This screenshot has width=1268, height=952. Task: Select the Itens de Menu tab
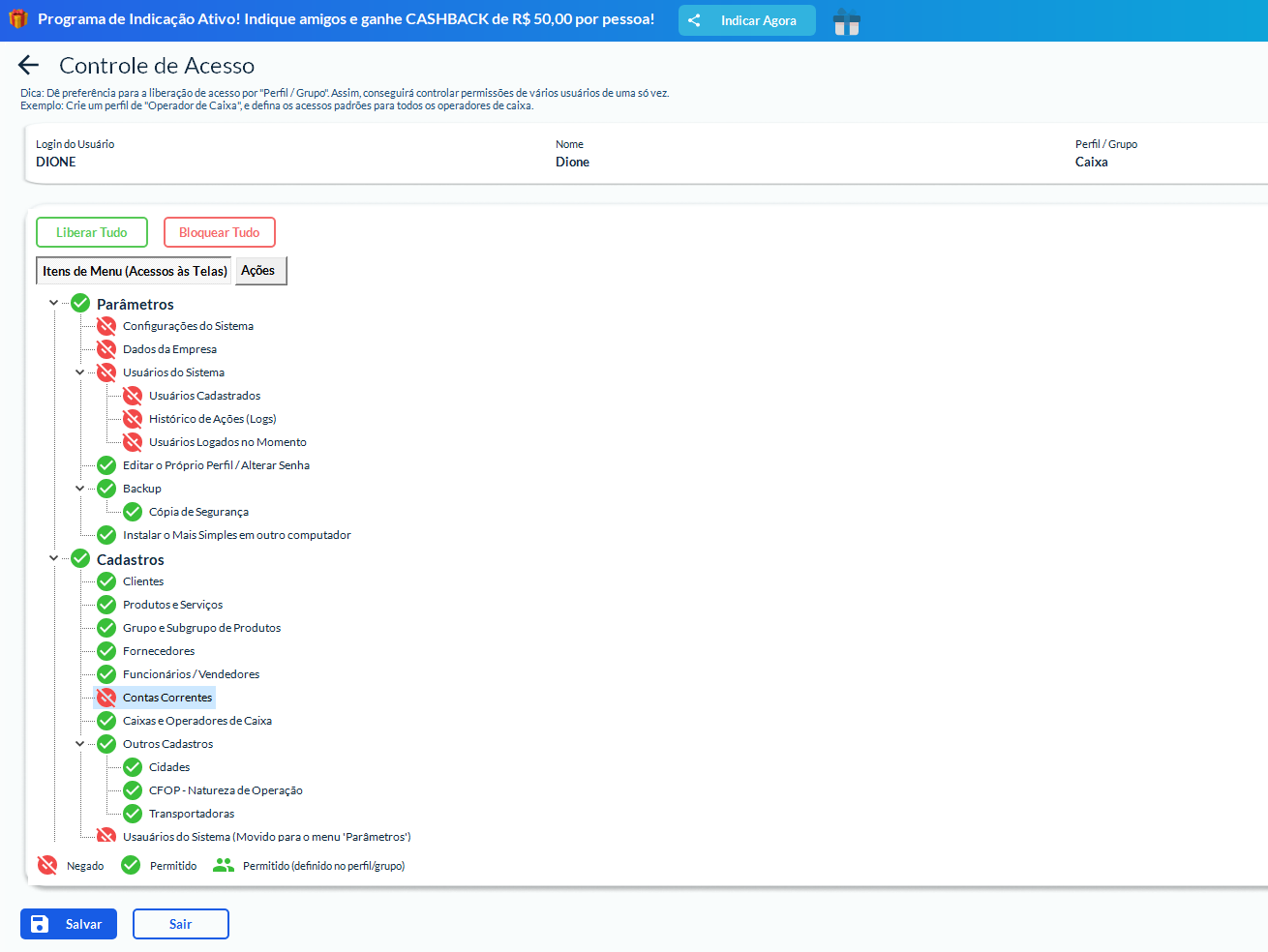coord(135,271)
